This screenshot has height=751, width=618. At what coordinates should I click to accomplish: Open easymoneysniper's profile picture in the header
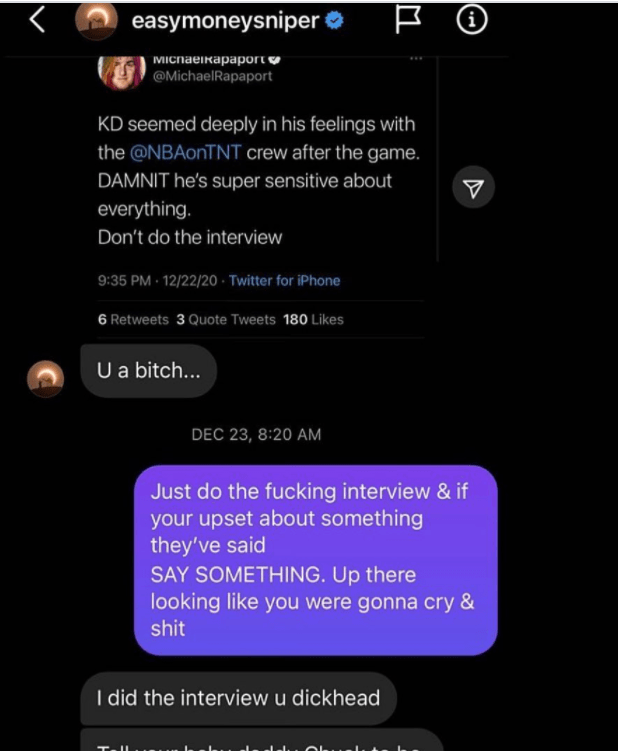[98, 23]
